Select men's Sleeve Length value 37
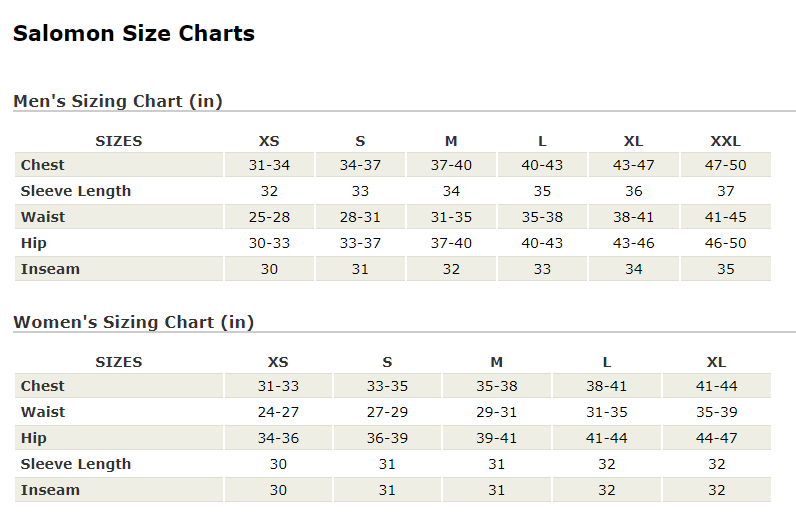This screenshot has width=796, height=524. (725, 191)
